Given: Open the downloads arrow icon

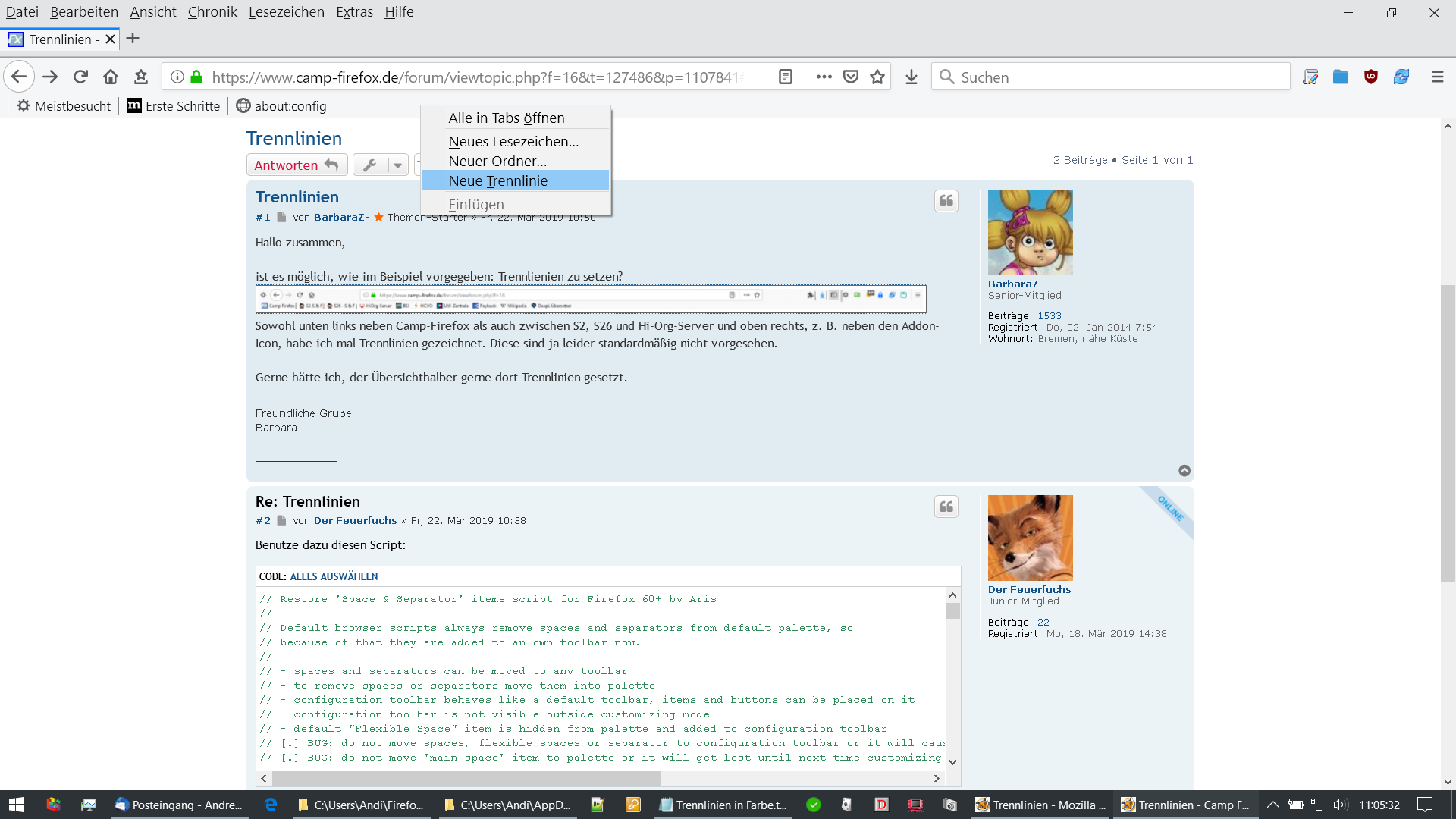Looking at the screenshot, I should (912, 77).
